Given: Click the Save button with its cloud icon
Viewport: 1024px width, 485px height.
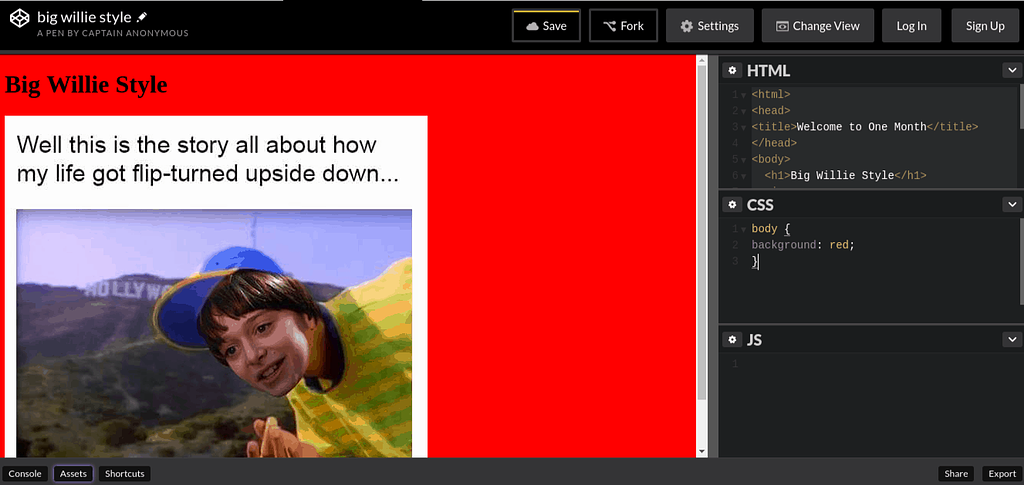Looking at the screenshot, I should pyautogui.click(x=546, y=26).
